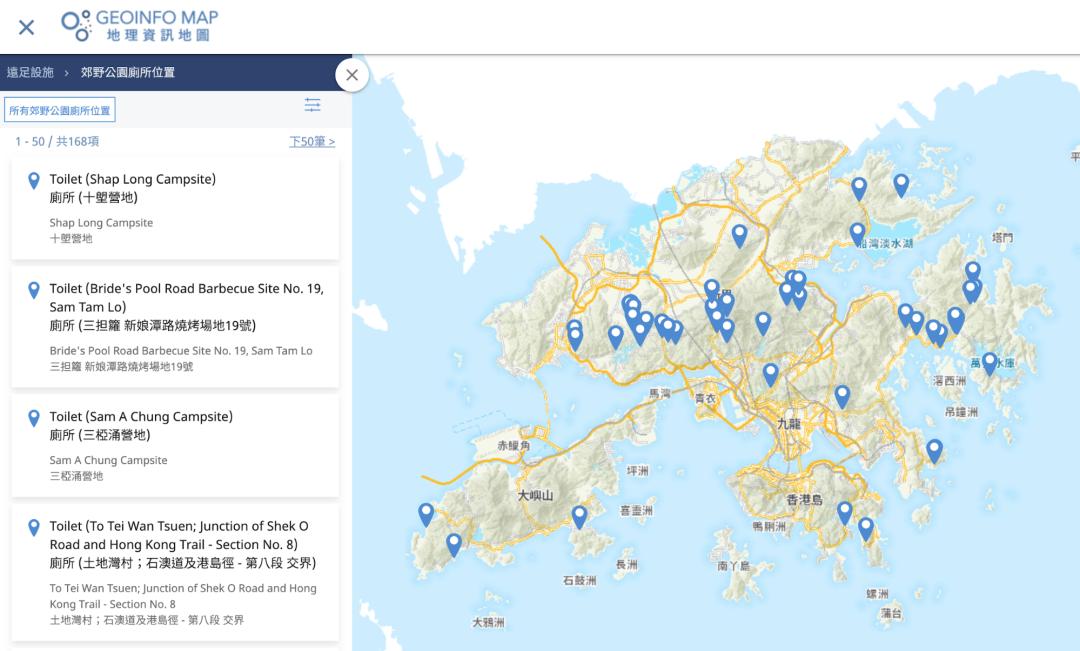This screenshot has height=651, width=1080.
Task: Navigate to 遠足設施 breadcrumb
Action: [x=30, y=73]
